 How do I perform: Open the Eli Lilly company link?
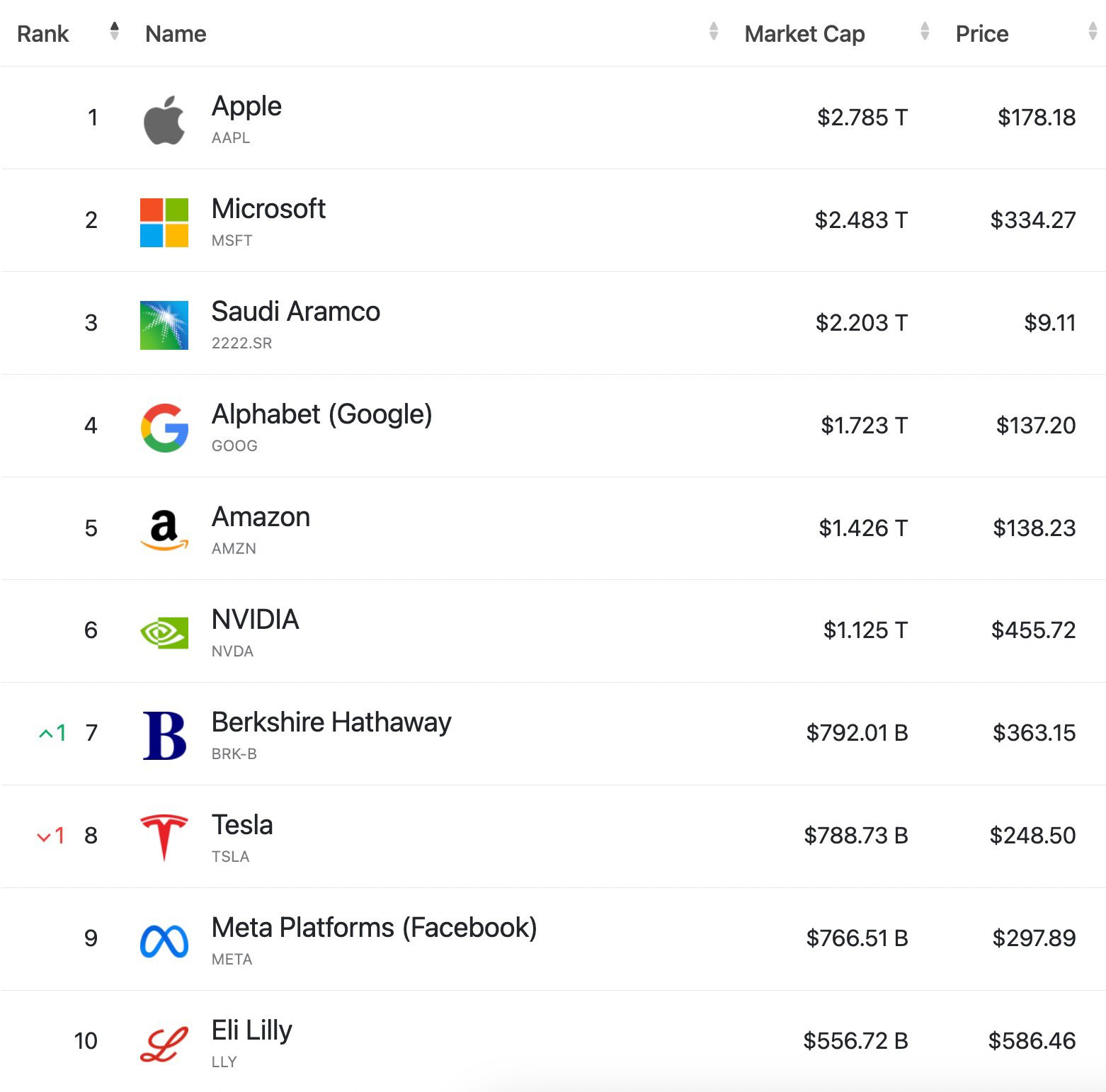coord(252,1031)
